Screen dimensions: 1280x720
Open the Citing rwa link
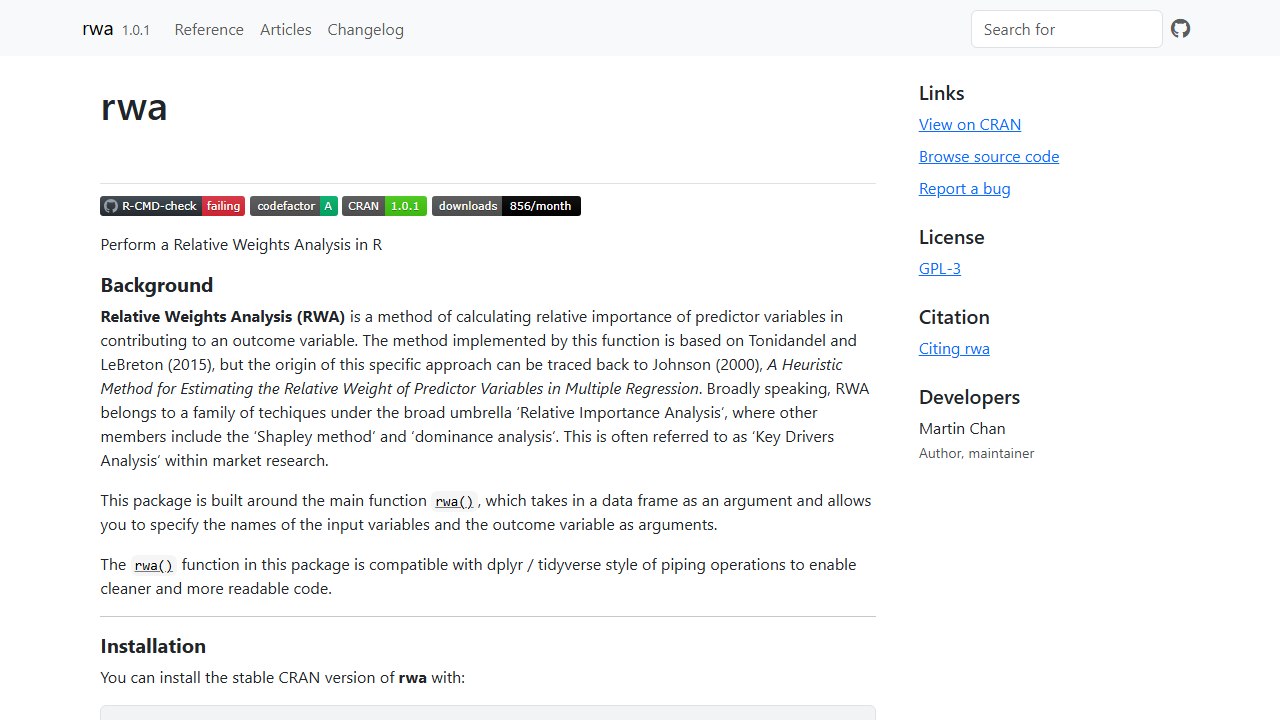tap(954, 348)
